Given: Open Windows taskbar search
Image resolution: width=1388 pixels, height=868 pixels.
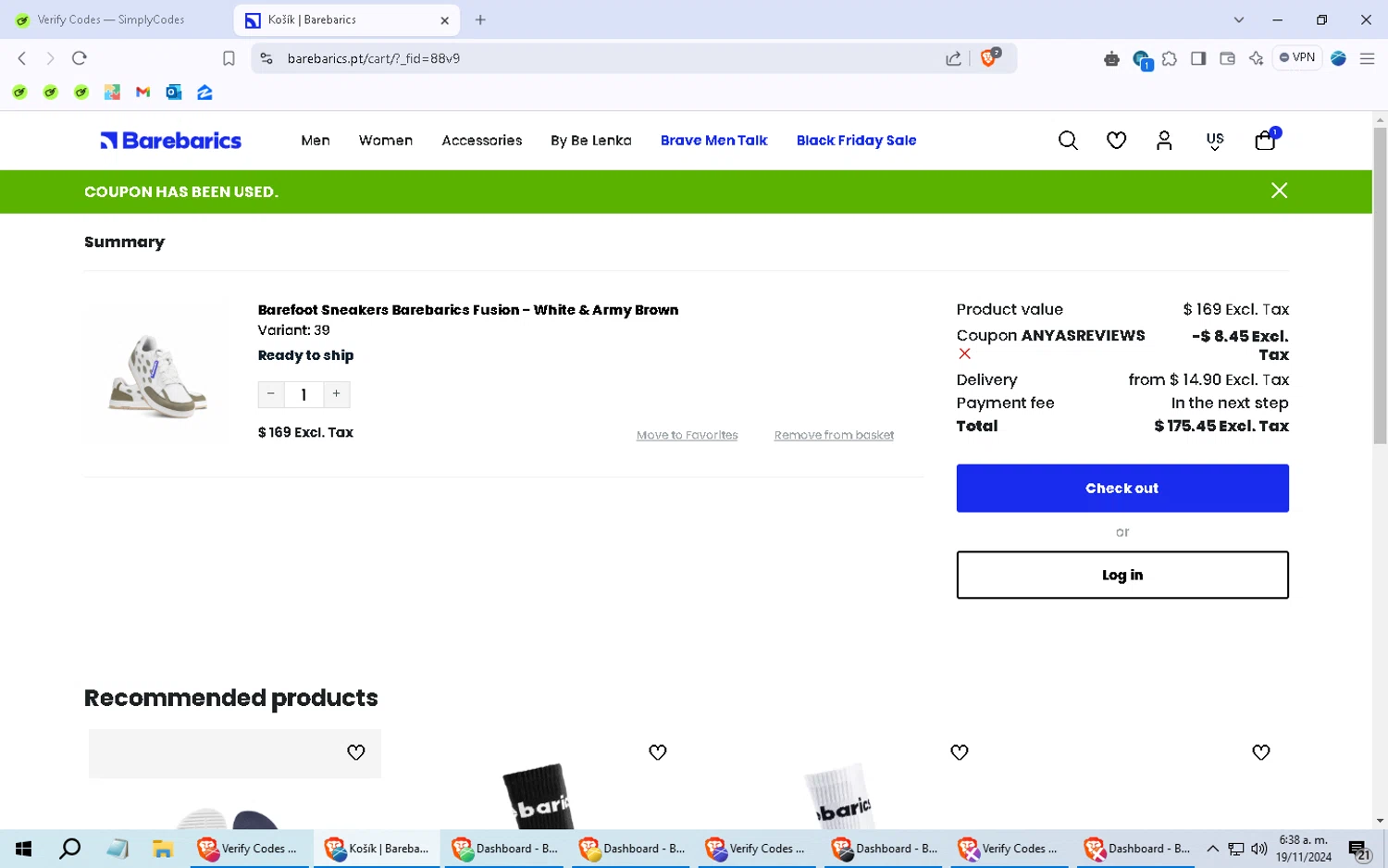Looking at the screenshot, I should [70, 849].
